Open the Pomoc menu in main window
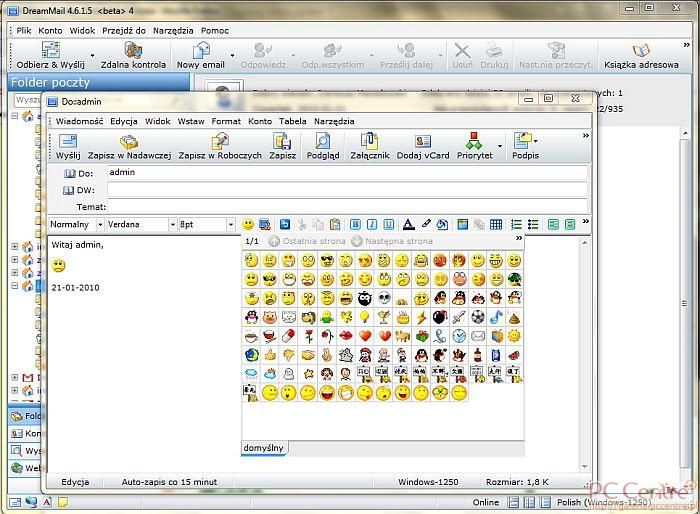The image size is (700, 514). point(215,30)
